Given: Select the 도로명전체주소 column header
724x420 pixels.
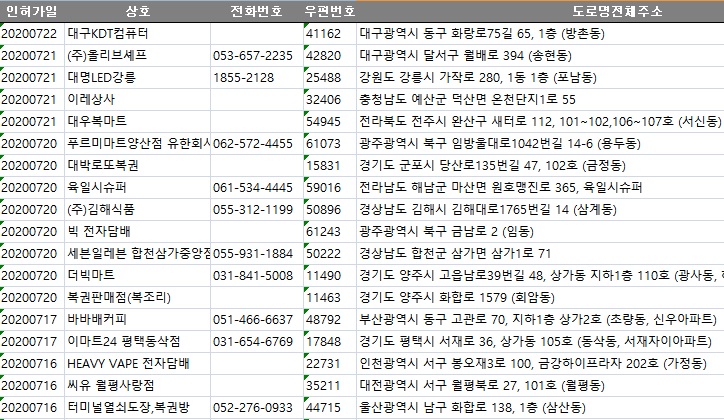Looking at the screenshot, I should [617, 11].
